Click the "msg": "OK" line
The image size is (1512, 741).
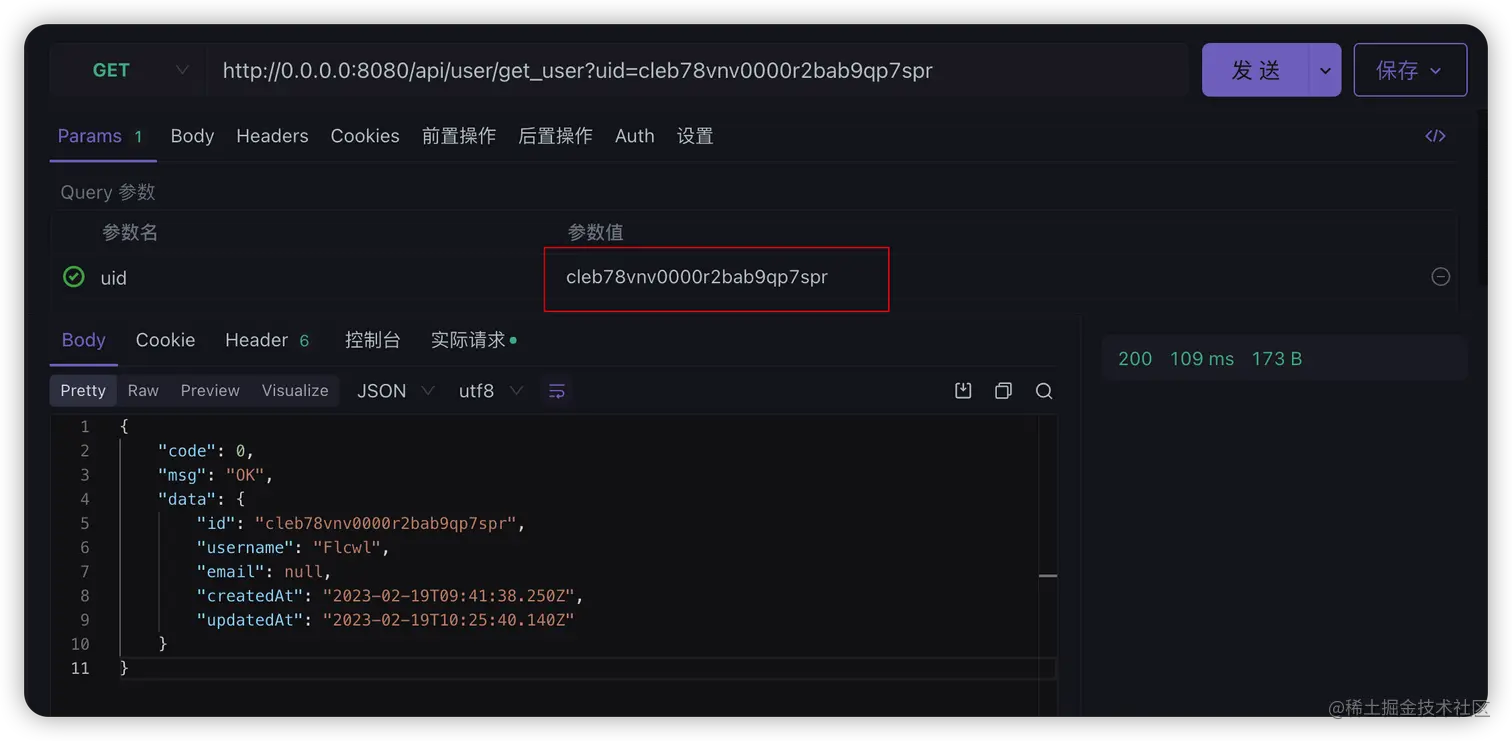tap(215, 475)
